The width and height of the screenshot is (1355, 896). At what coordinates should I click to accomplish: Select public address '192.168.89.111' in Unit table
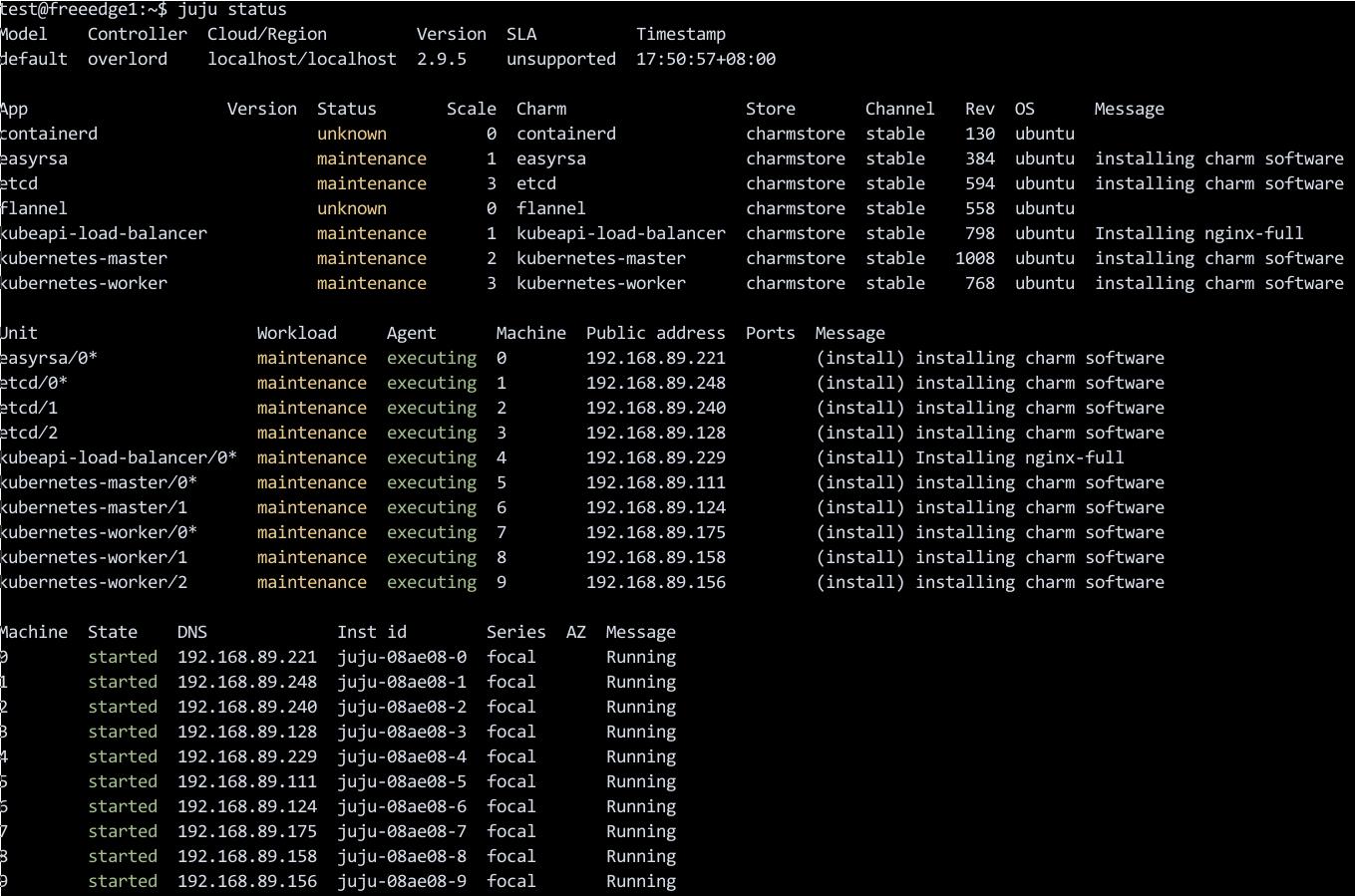tap(656, 482)
